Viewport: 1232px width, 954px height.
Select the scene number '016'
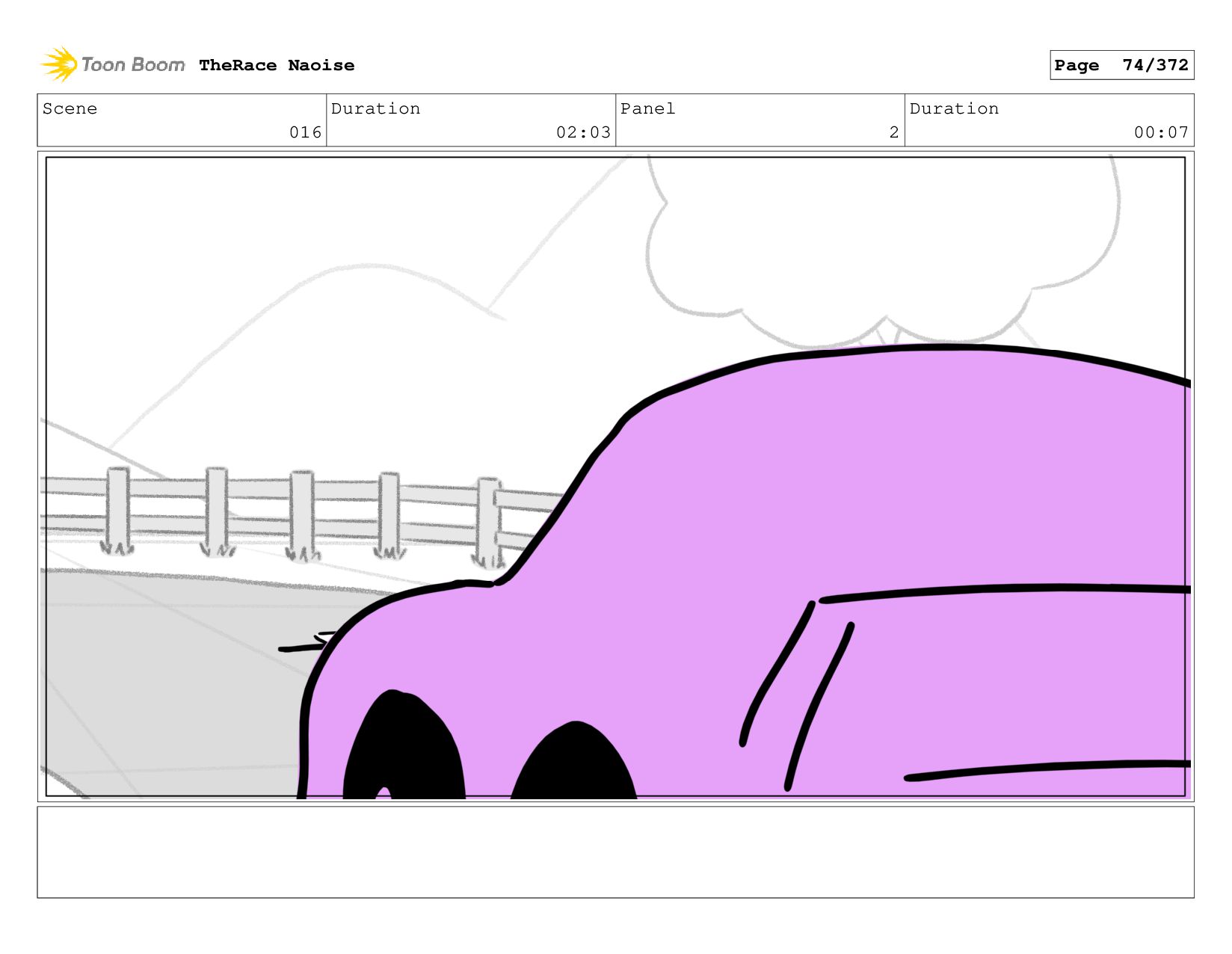(305, 132)
